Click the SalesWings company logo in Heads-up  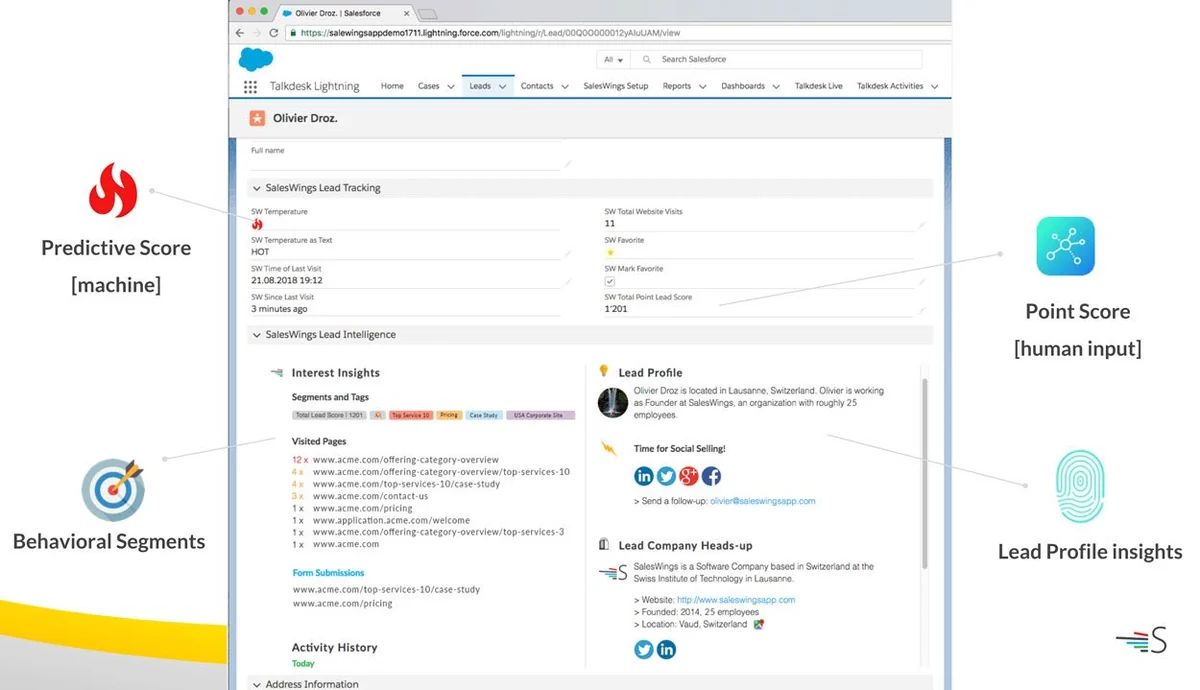pos(613,573)
